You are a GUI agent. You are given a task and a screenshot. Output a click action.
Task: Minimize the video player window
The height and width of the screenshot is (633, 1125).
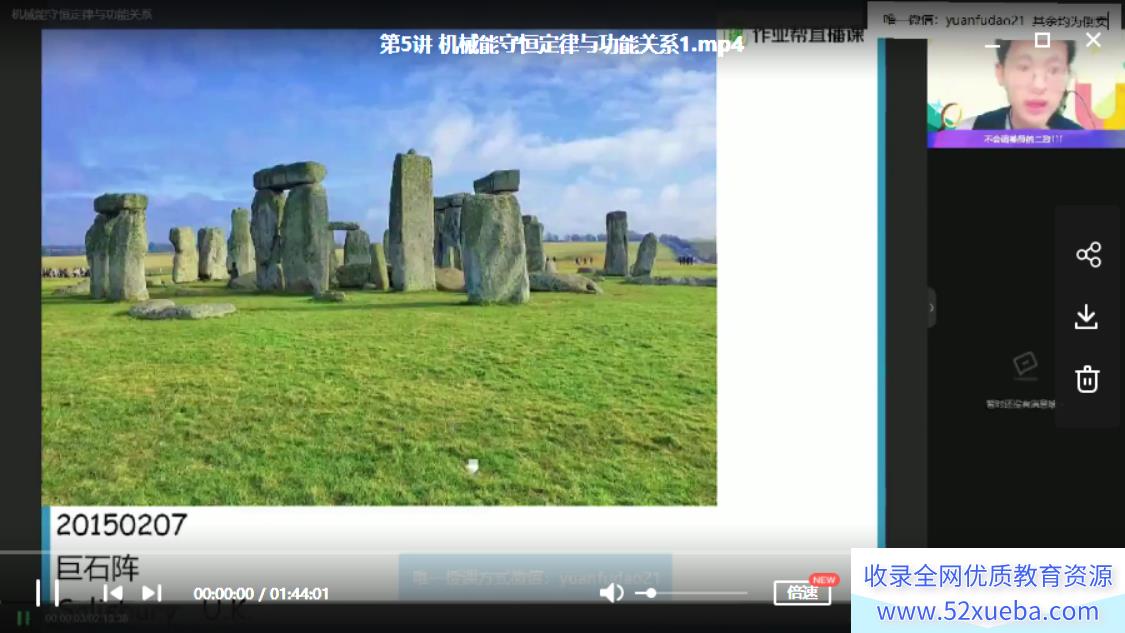click(992, 44)
